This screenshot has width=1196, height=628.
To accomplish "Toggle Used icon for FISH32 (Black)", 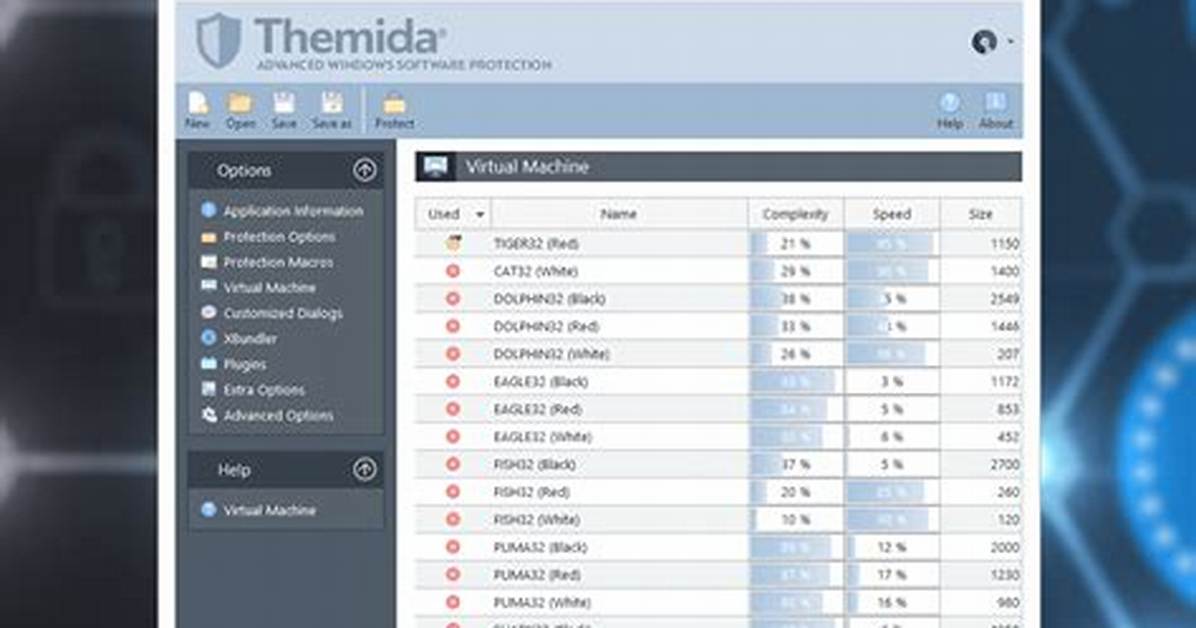I will point(453,464).
